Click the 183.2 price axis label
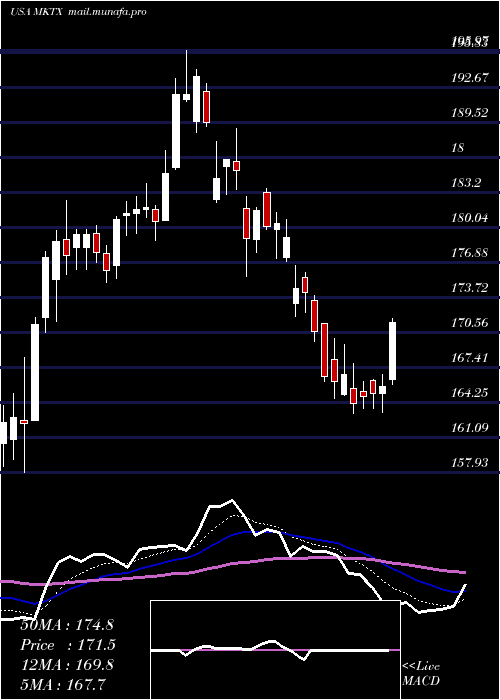This screenshot has width=500, height=700. [x=466, y=183]
